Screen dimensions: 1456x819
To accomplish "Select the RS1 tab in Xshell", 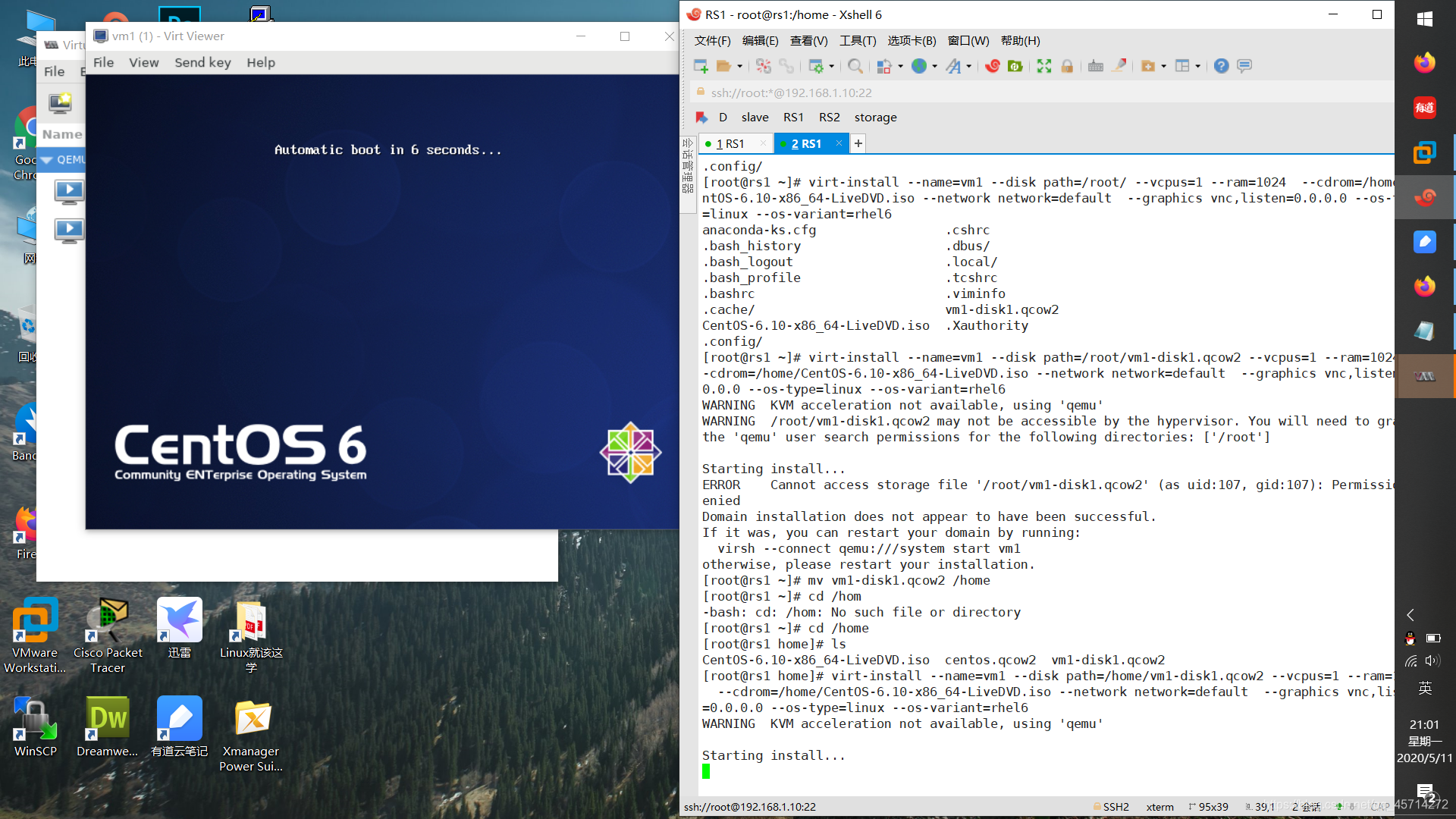I will [731, 143].
